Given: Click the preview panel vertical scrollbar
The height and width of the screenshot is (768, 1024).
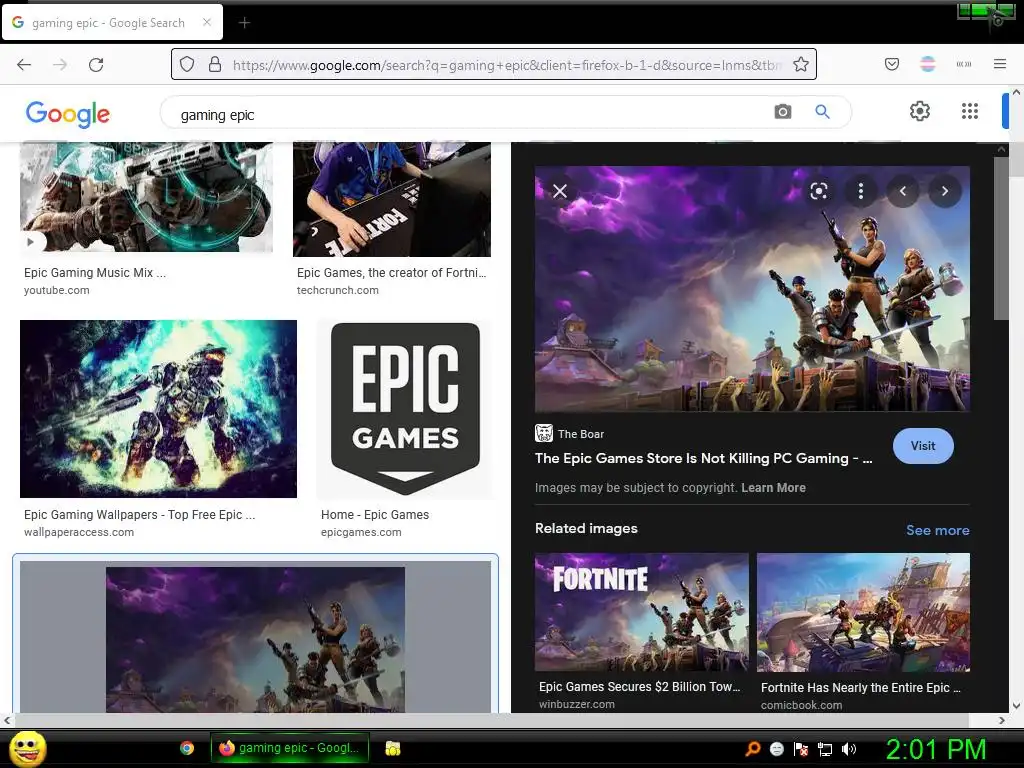Looking at the screenshot, I should 1000,238.
